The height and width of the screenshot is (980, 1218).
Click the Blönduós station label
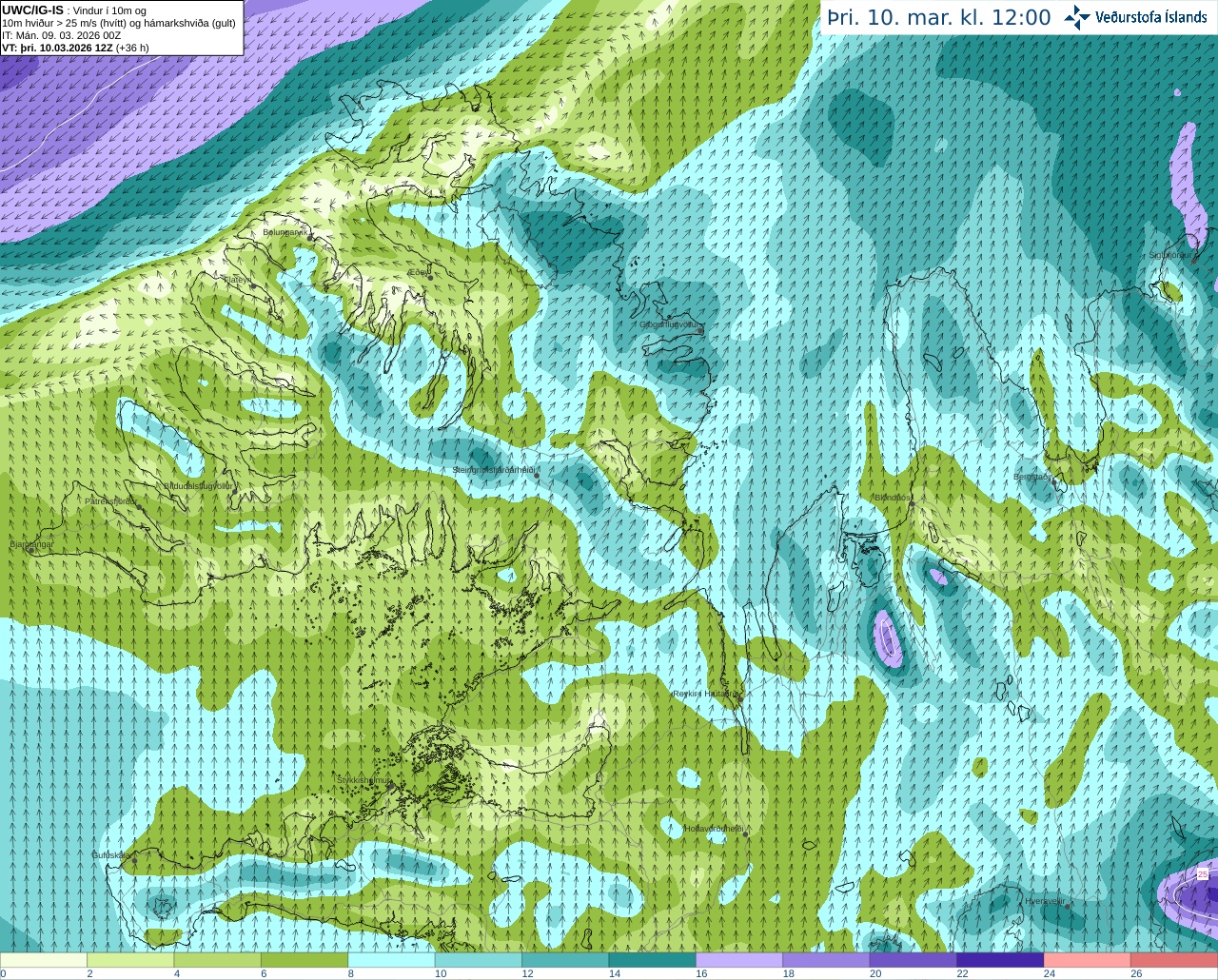tap(892, 498)
